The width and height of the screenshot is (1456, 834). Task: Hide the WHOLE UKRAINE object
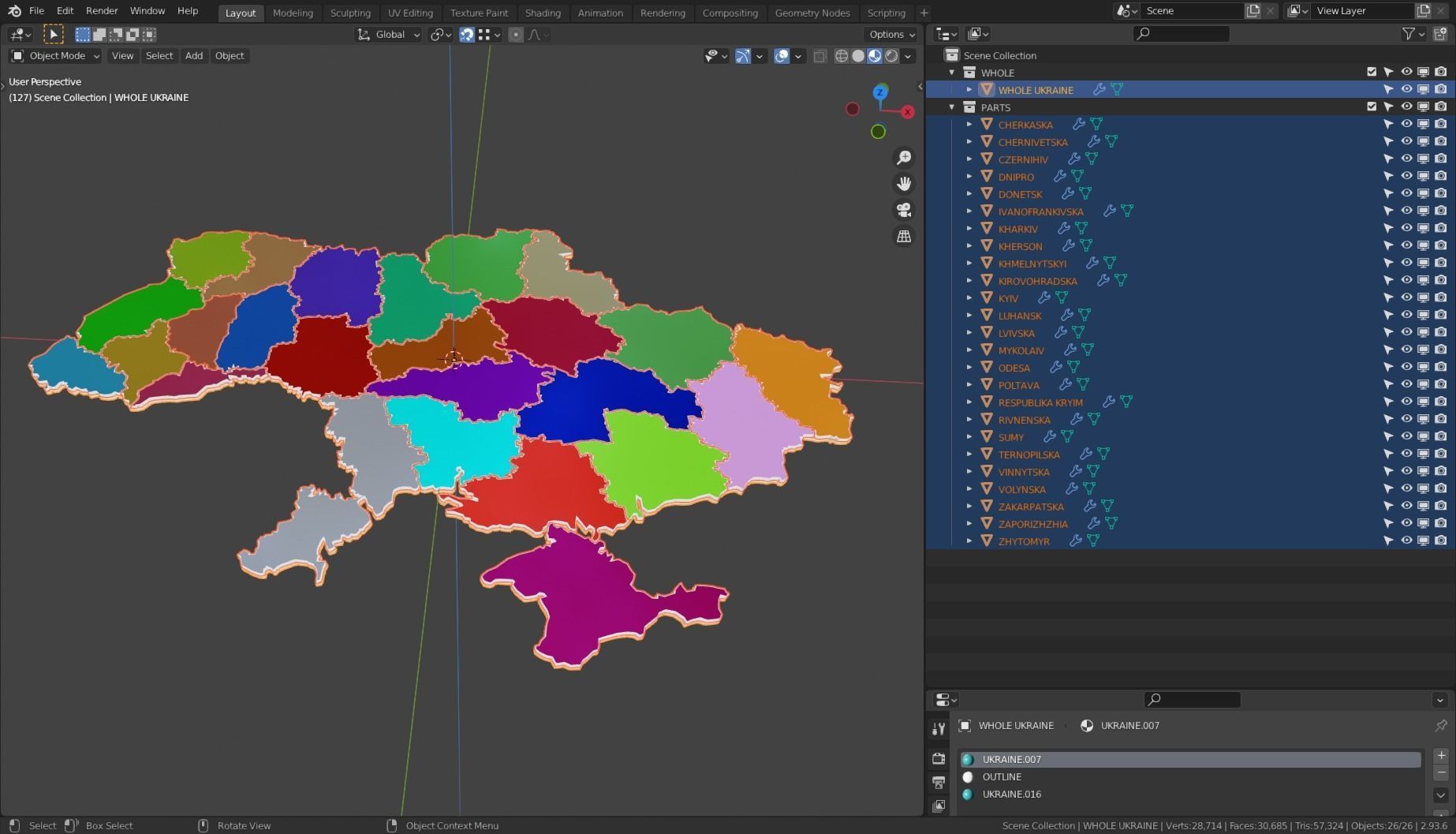[1406, 90]
